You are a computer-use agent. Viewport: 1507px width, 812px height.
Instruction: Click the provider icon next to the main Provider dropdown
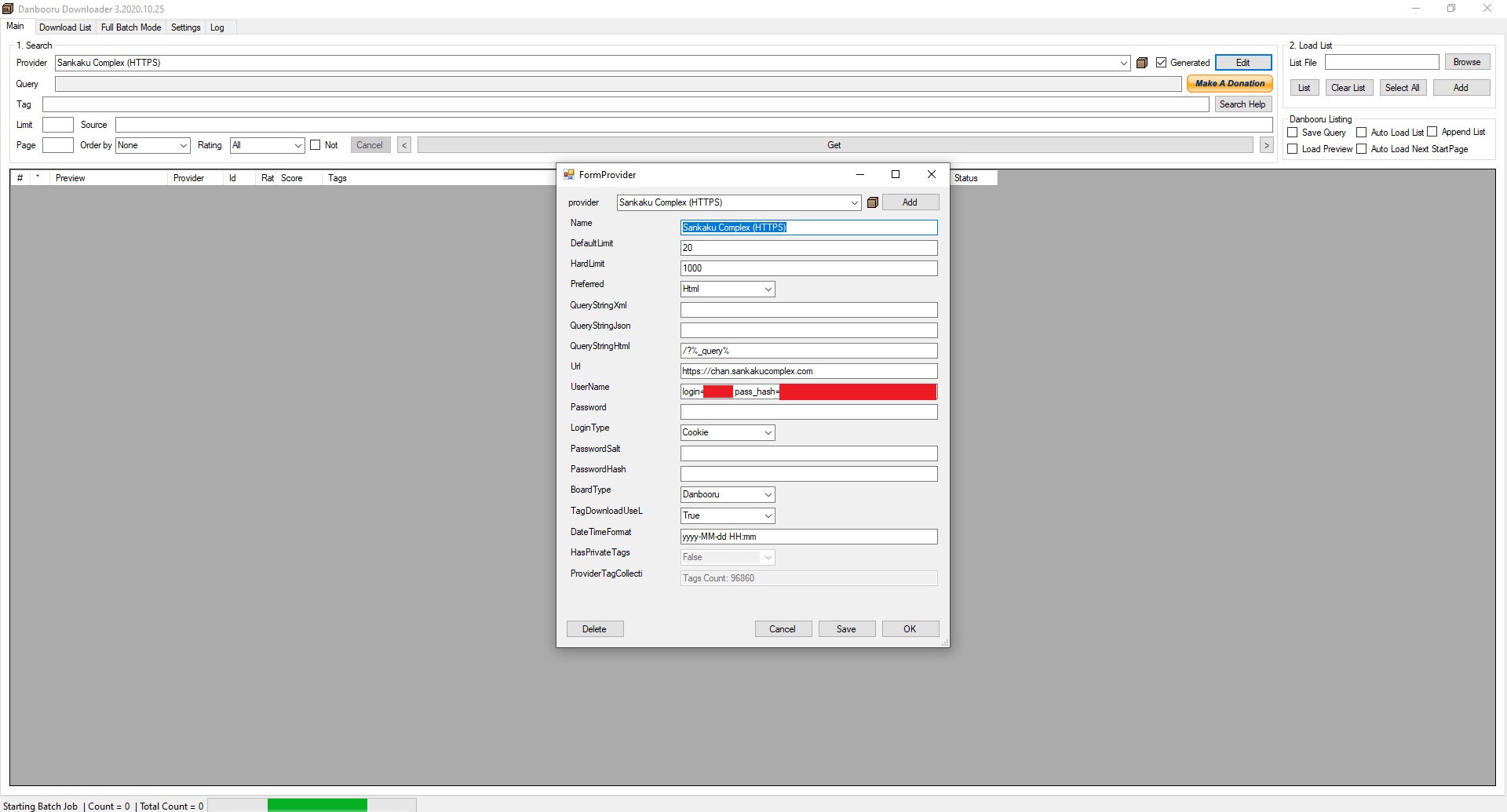point(1142,63)
